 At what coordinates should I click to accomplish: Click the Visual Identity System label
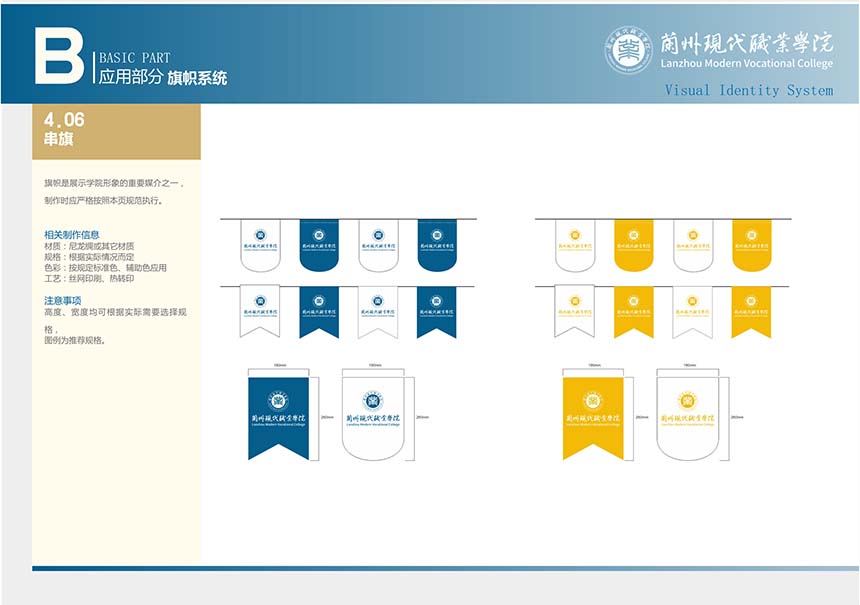[748, 91]
